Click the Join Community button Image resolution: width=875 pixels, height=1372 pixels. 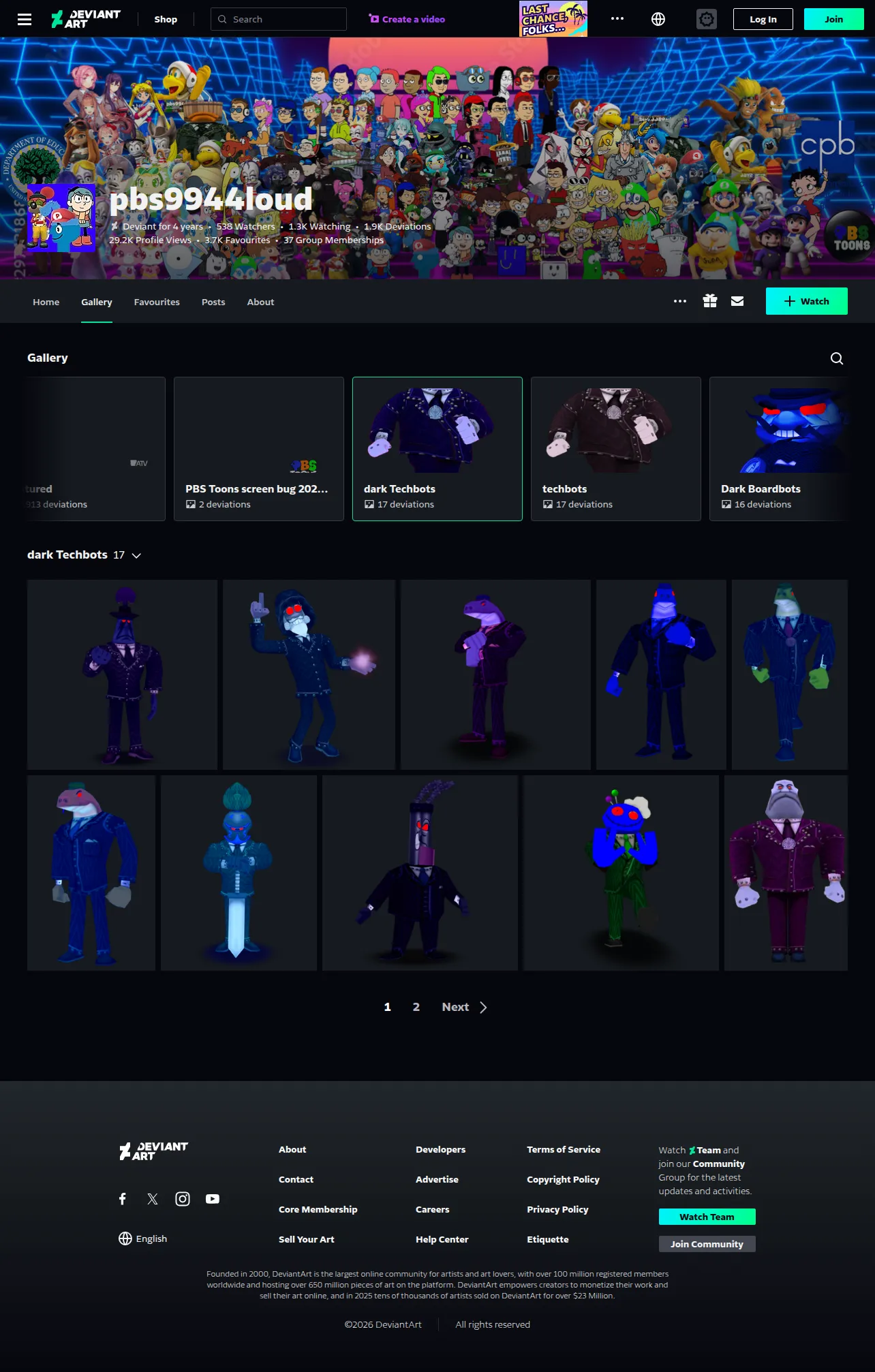click(x=707, y=1244)
